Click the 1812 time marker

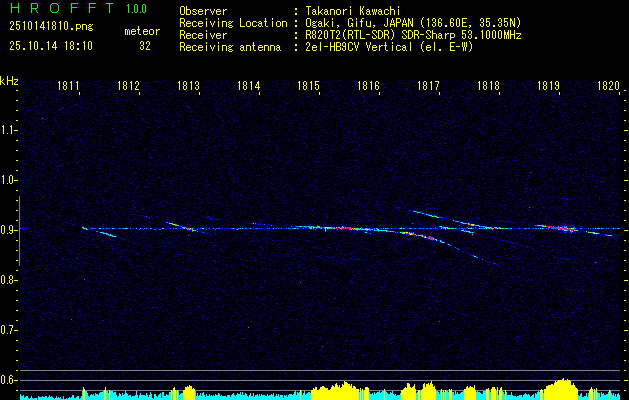tap(128, 85)
